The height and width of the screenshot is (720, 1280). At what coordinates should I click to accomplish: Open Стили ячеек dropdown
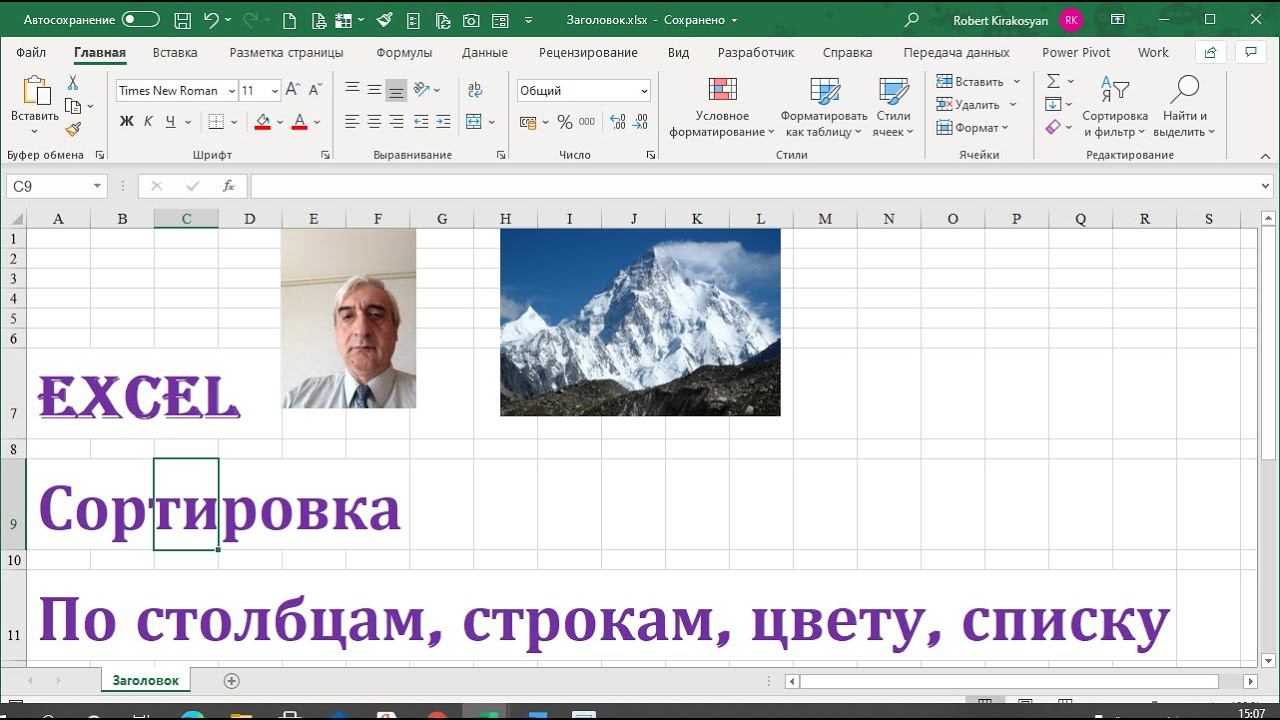[893, 107]
